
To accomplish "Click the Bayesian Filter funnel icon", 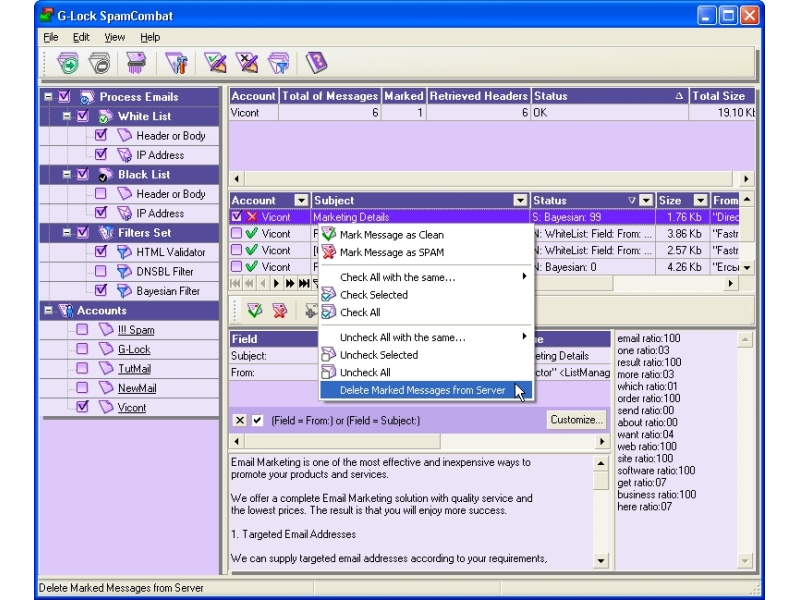I will [124, 291].
